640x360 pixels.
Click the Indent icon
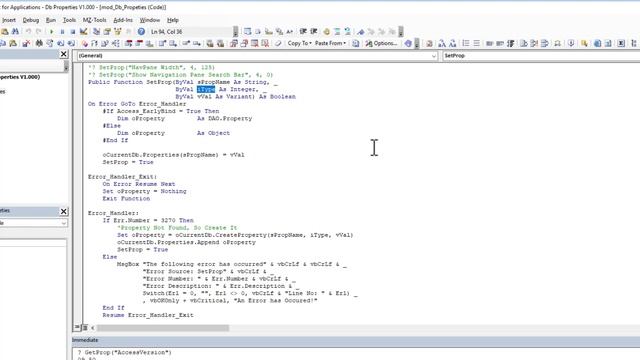click(x=303, y=31)
